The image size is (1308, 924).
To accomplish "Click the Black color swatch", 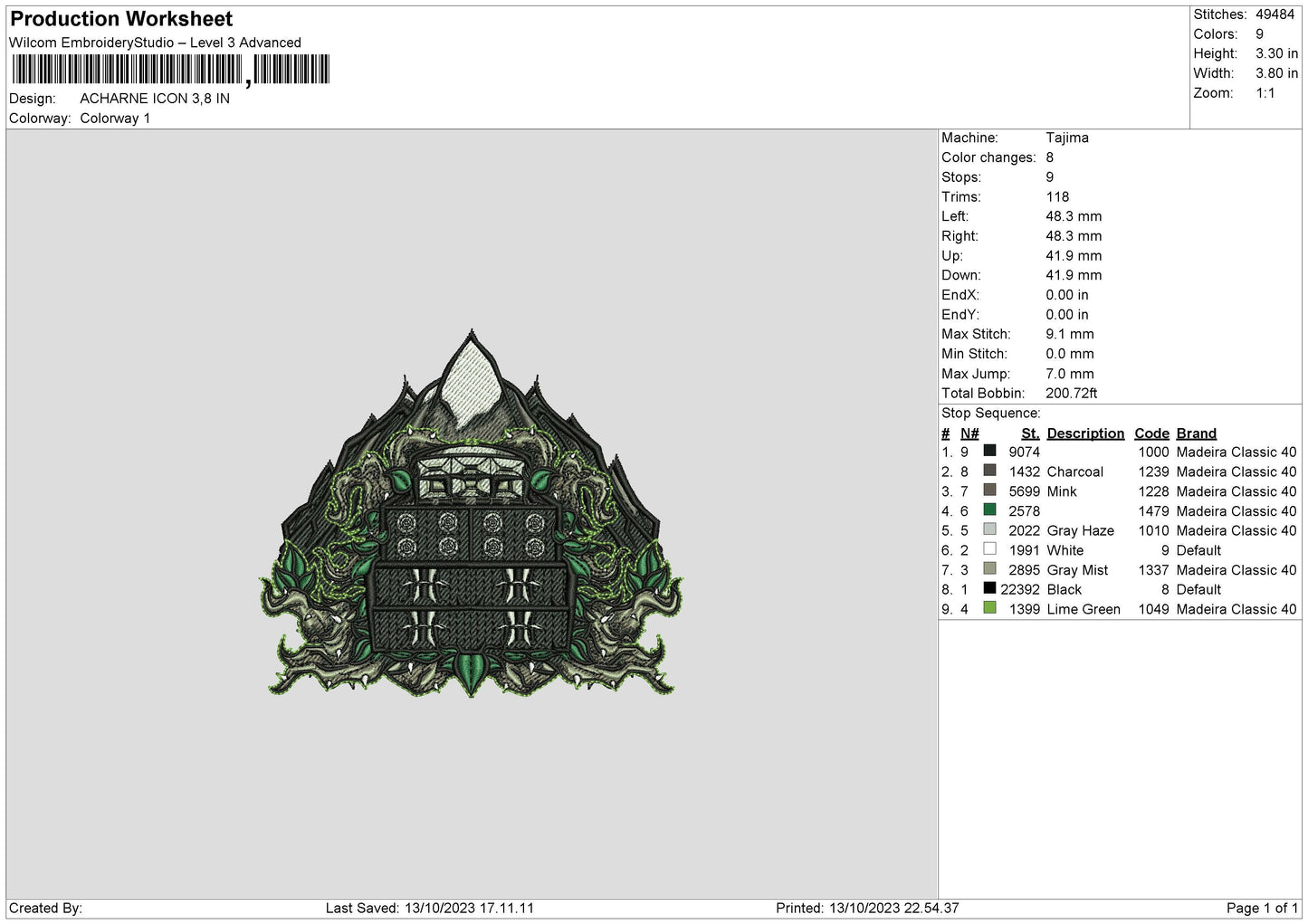I will coord(989,588).
